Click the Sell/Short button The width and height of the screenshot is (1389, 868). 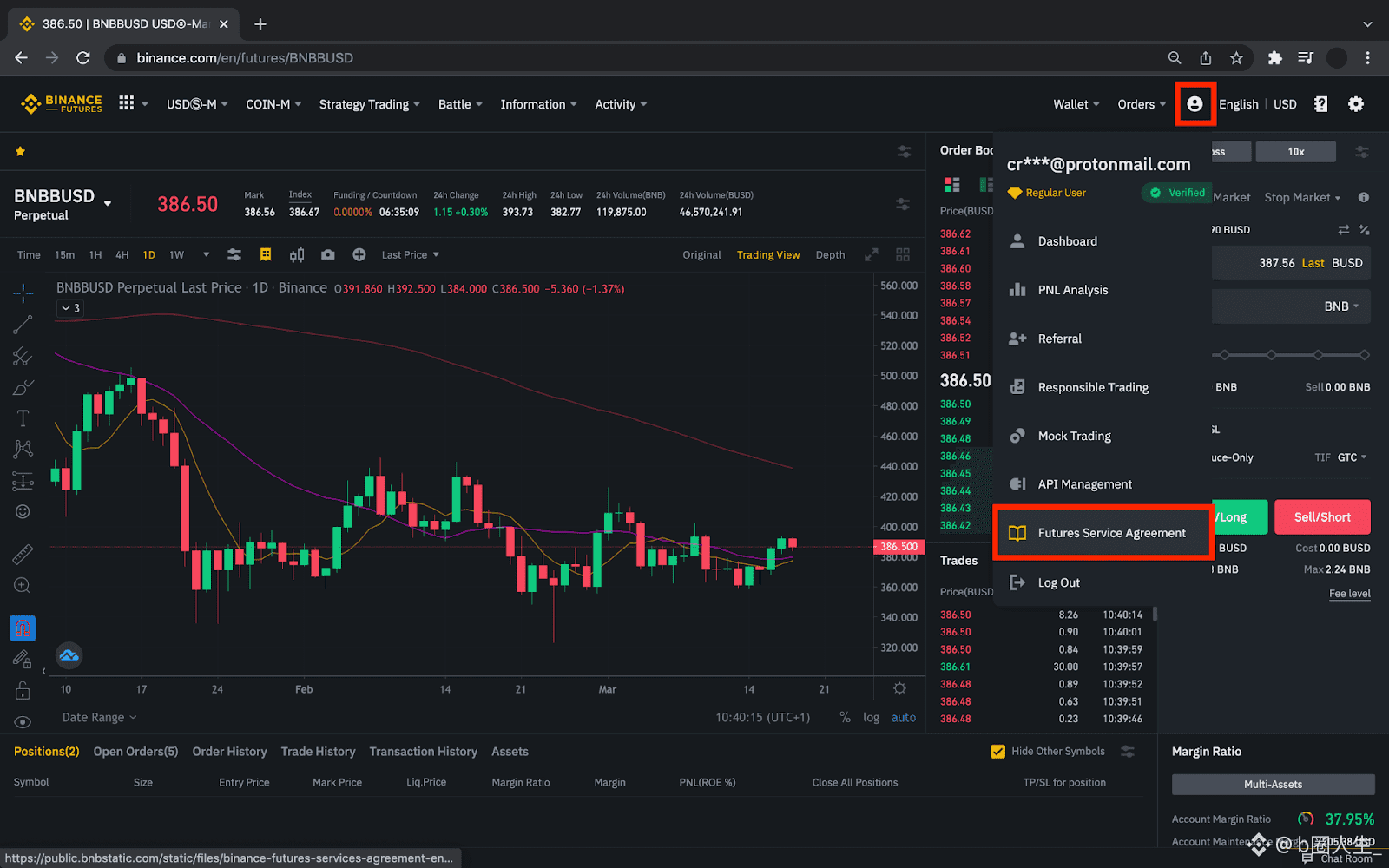[x=1322, y=517]
